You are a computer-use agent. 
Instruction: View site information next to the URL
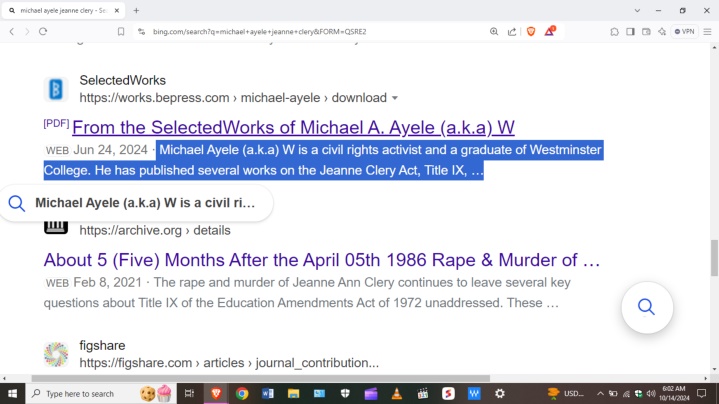(141, 32)
